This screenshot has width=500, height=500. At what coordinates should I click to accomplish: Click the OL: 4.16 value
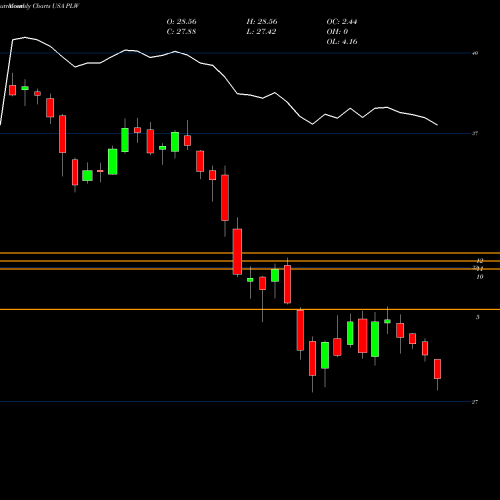[x=342, y=42]
